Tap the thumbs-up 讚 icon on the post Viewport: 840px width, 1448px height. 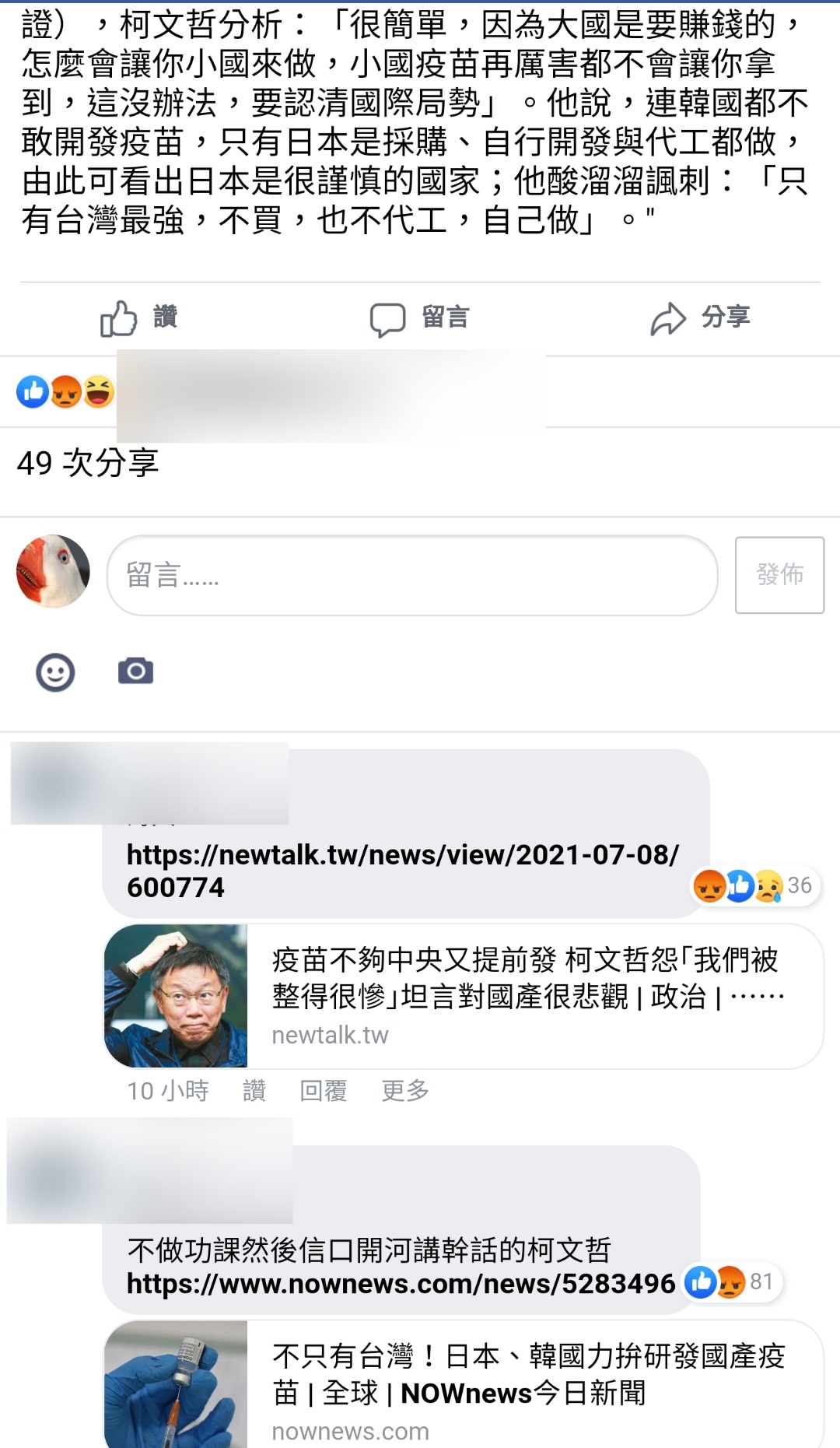[118, 318]
